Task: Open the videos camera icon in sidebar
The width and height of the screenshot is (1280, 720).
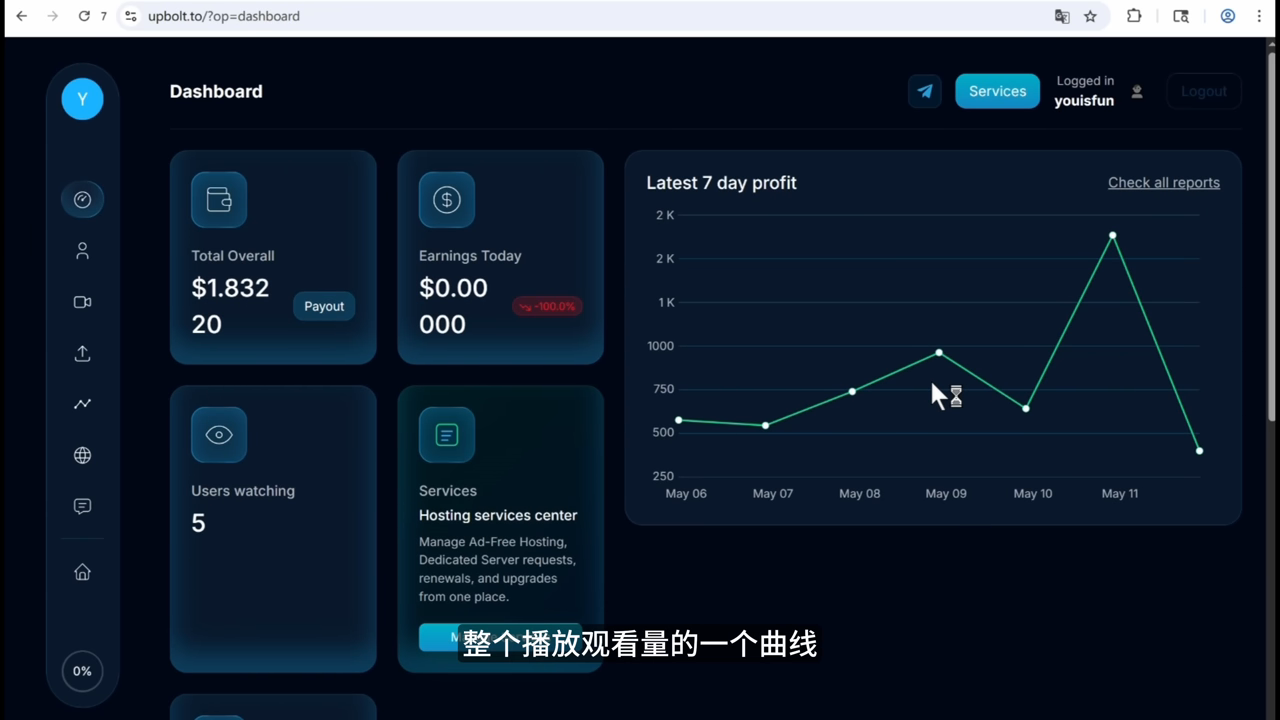Action: (82, 302)
